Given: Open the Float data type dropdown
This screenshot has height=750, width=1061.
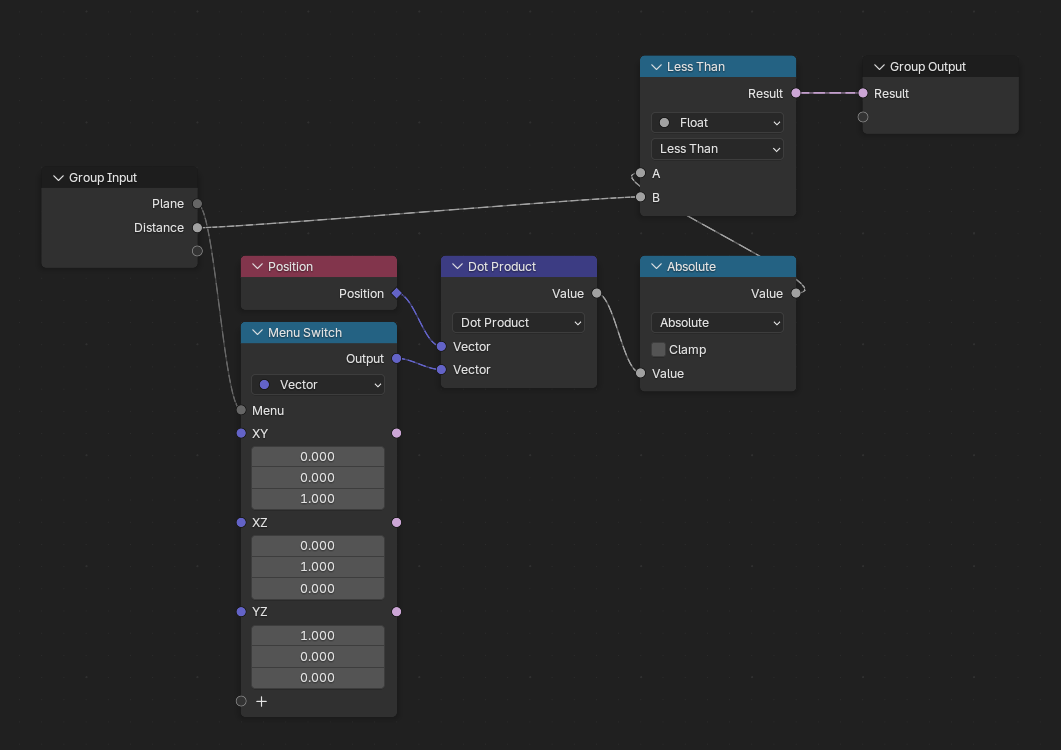Looking at the screenshot, I should 717,123.
